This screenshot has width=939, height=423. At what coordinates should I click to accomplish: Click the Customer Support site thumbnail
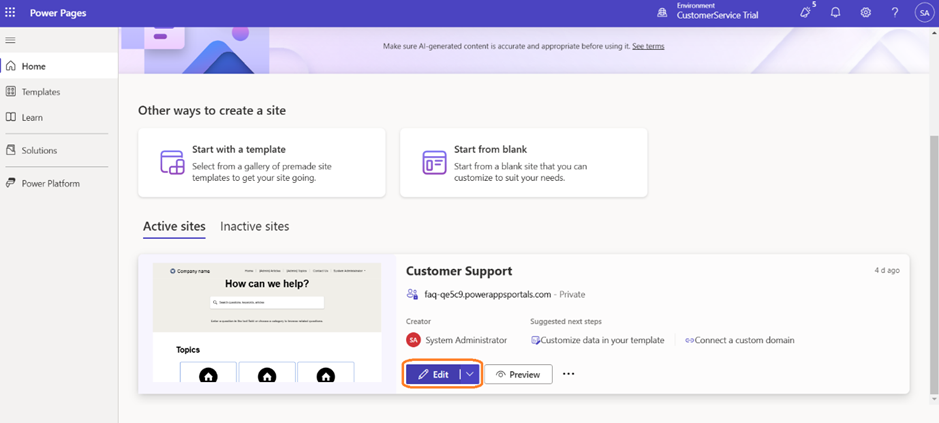click(267, 322)
